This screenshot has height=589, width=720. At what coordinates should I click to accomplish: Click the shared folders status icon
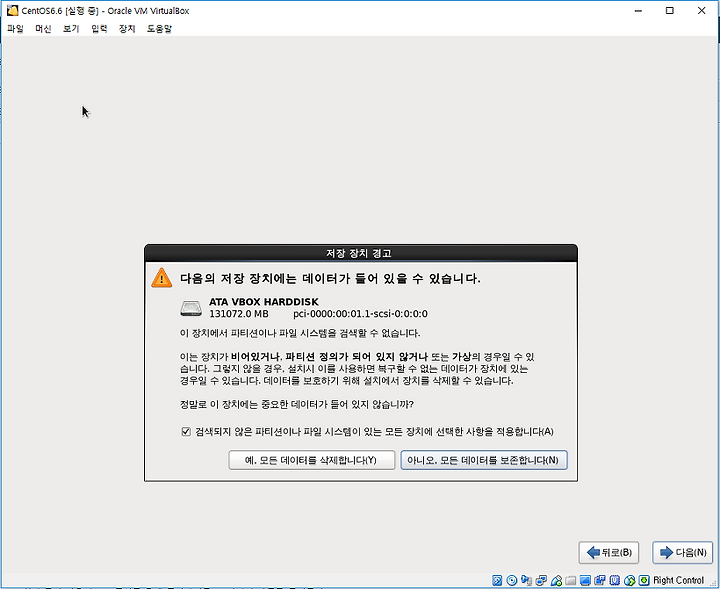pos(570,580)
